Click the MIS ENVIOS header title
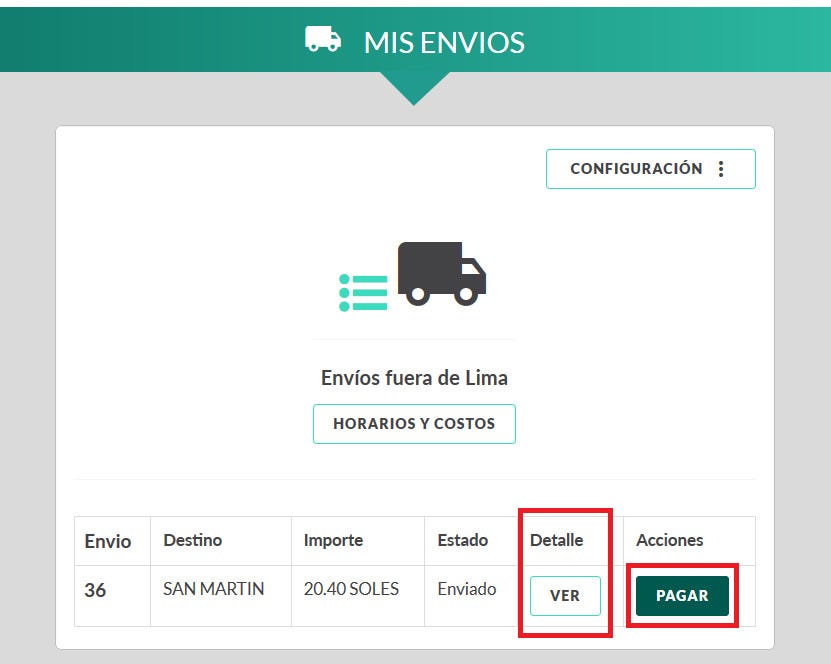The width and height of the screenshot is (831, 664). click(x=444, y=42)
